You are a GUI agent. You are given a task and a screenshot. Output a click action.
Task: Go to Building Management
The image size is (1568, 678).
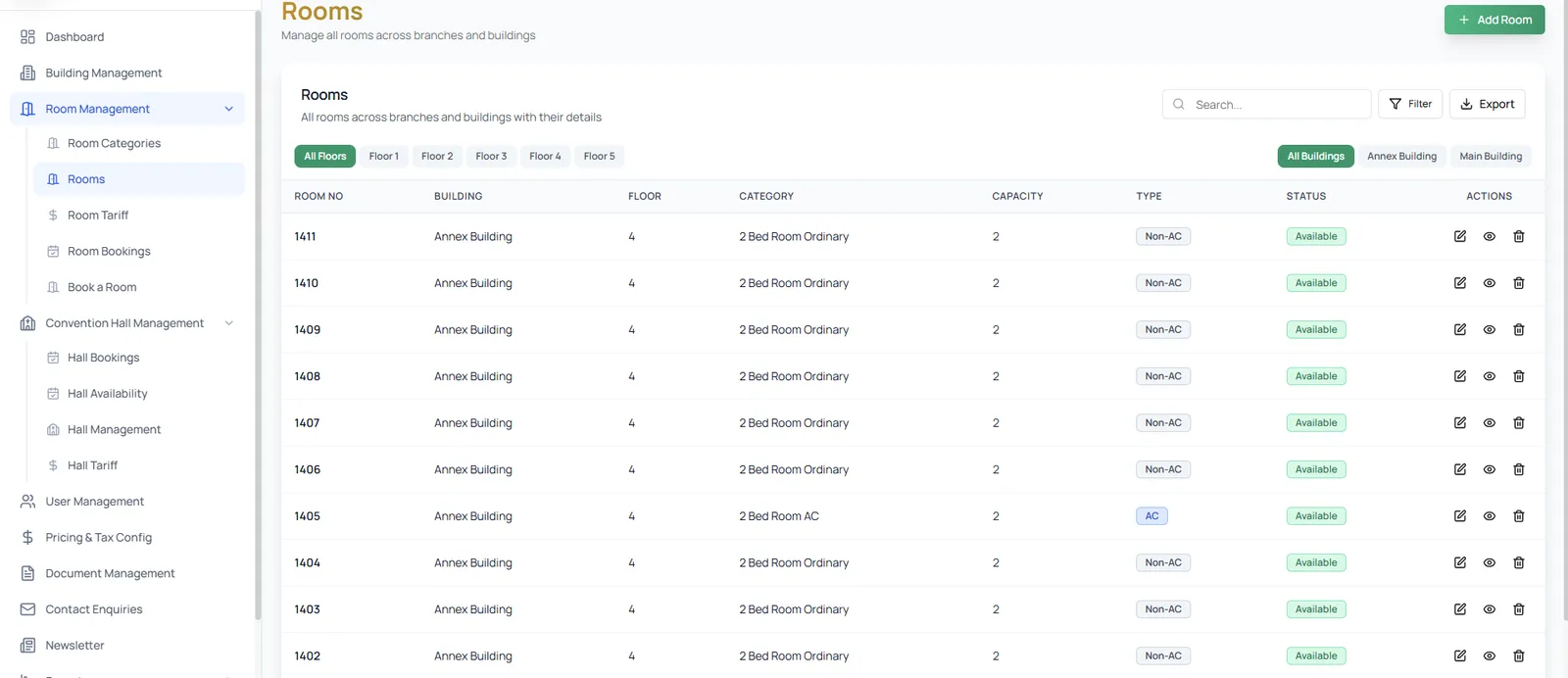[x=127, y=73]
